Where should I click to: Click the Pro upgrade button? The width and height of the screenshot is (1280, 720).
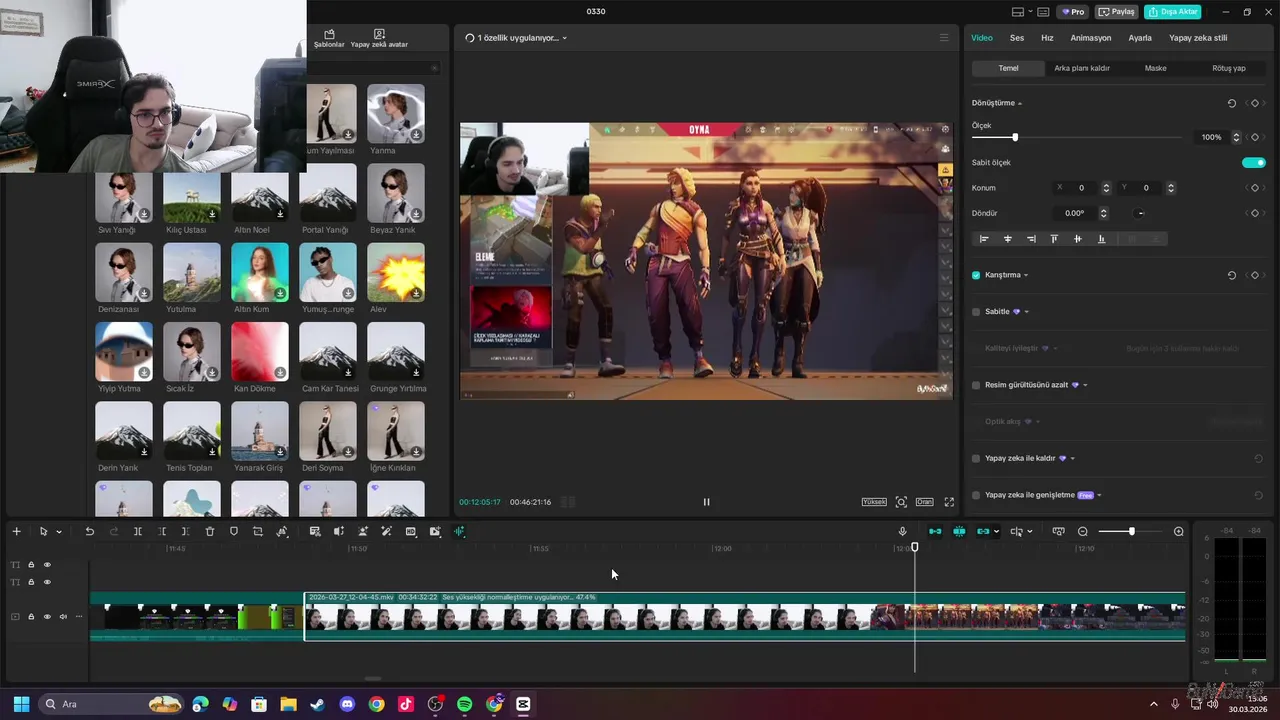1074,12
